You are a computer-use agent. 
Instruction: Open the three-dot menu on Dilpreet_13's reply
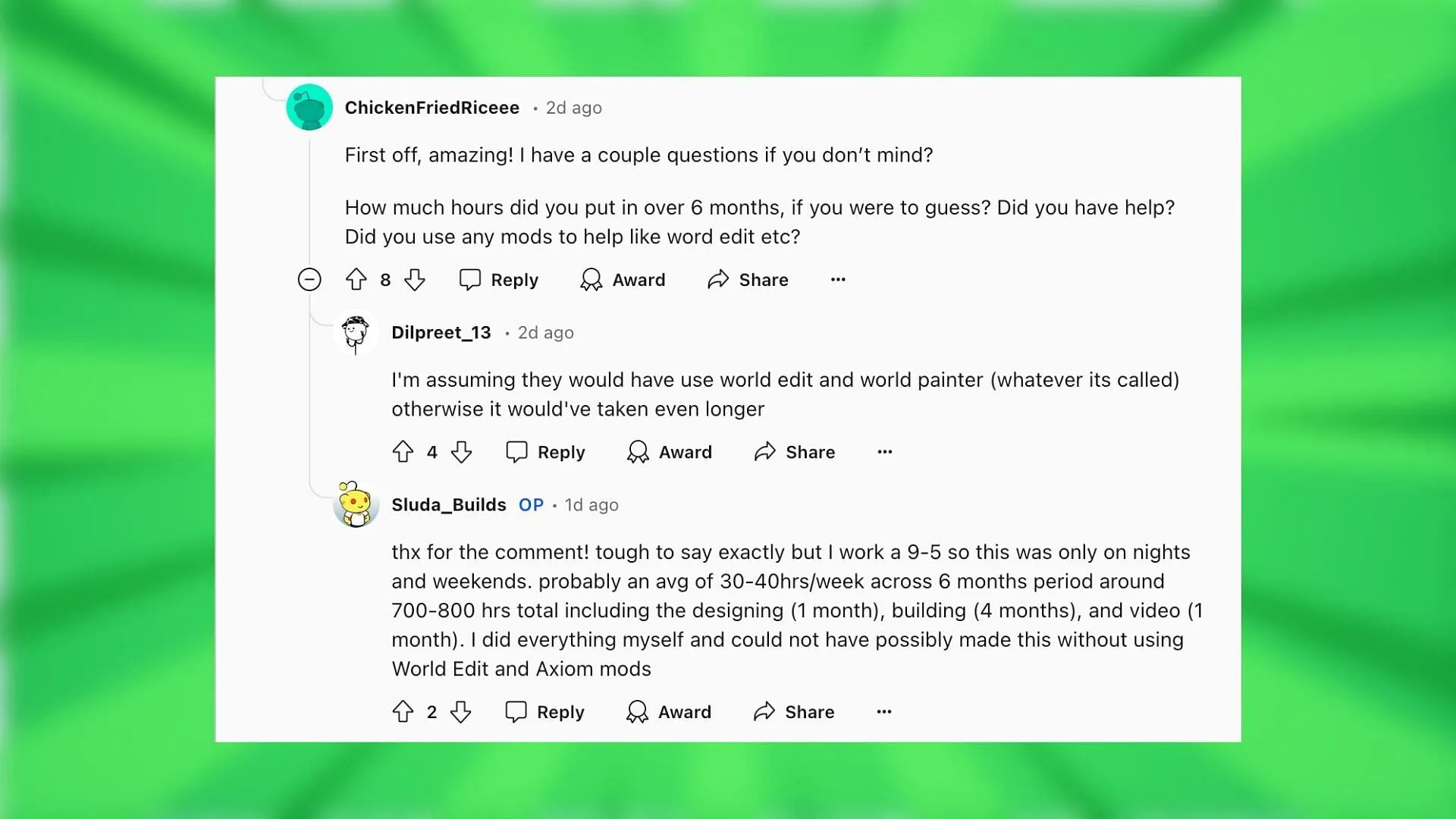pyautogui.click(x=883, y=452)
